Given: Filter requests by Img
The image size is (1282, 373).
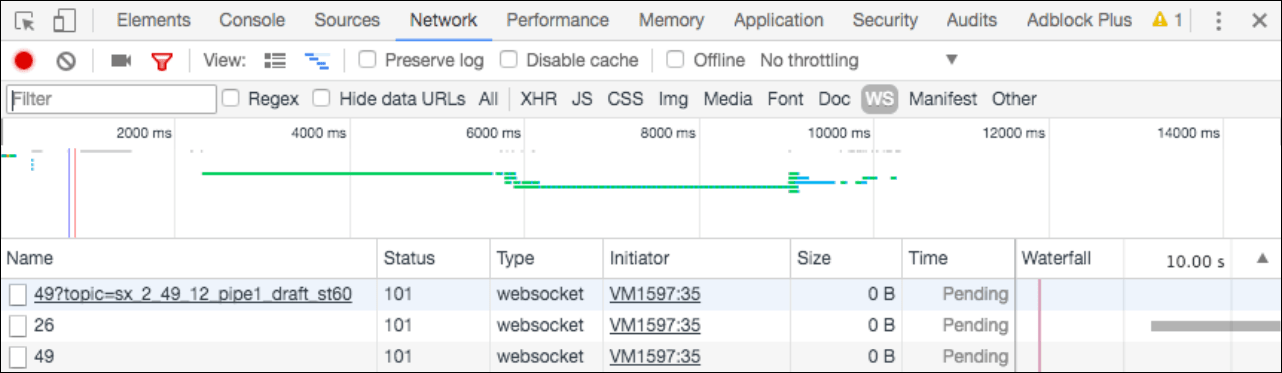Looking at the screenshot, I should click(x=673, y=99).
